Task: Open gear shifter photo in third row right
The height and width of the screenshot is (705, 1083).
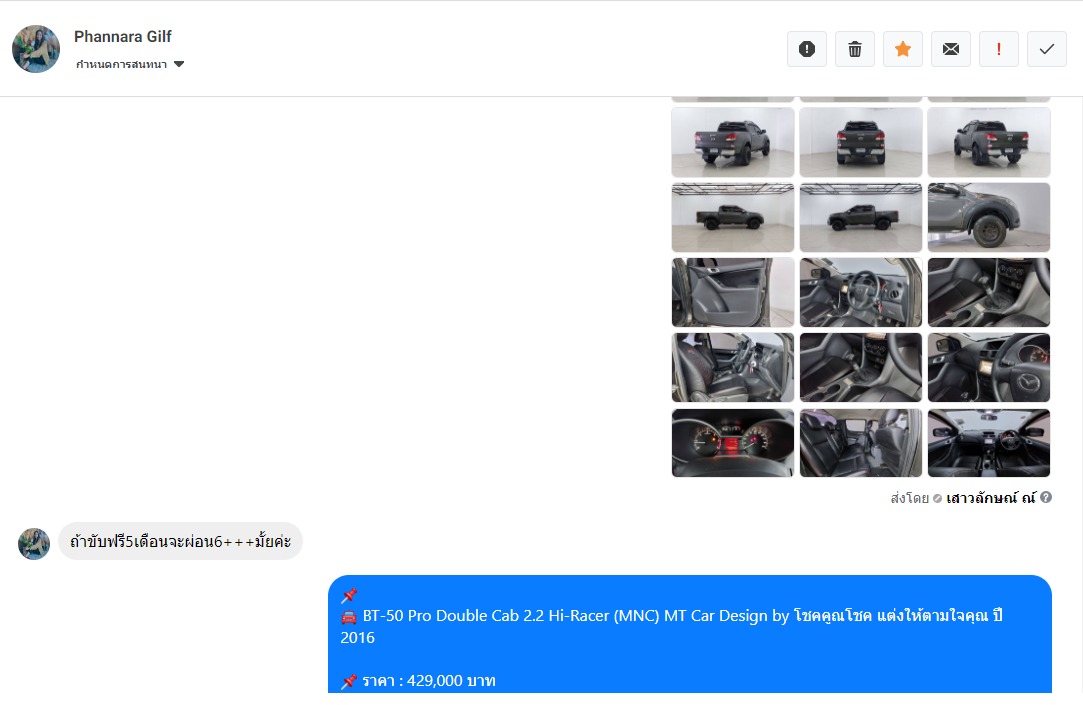Action: 989,292
